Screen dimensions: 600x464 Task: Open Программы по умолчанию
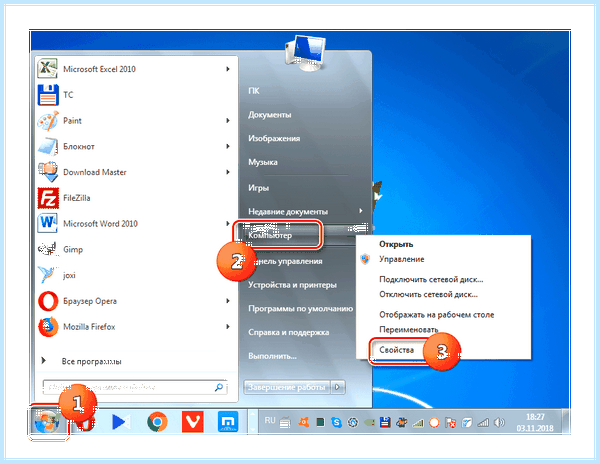coord(300,308)
